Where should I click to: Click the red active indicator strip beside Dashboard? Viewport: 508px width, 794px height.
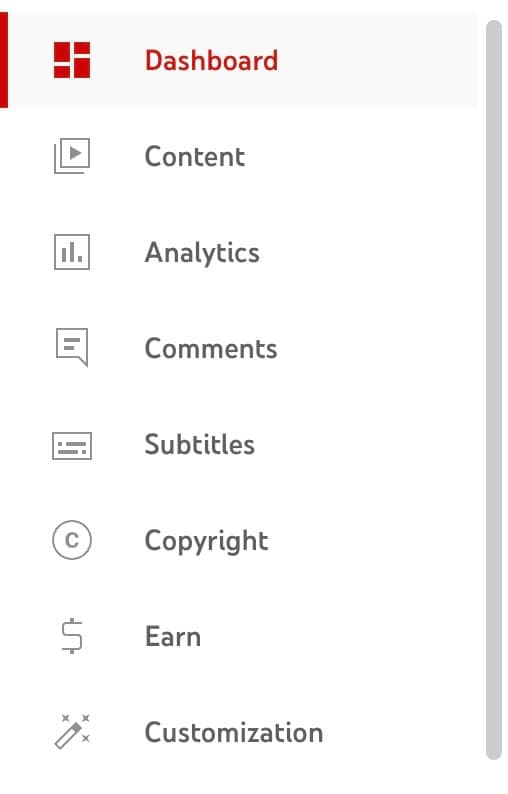4,60
